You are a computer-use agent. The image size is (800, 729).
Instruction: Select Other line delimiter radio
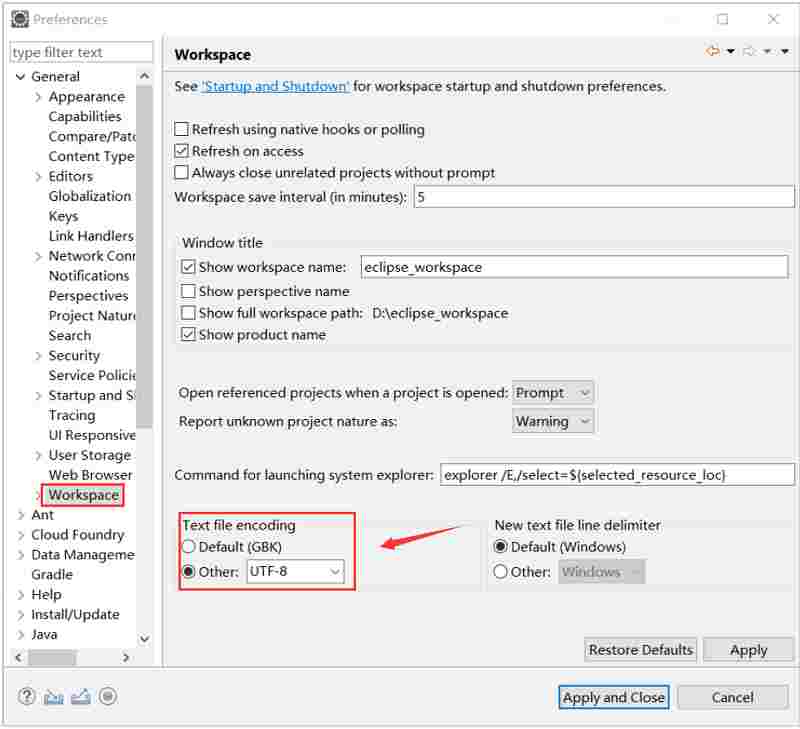[x=501, y=571]
